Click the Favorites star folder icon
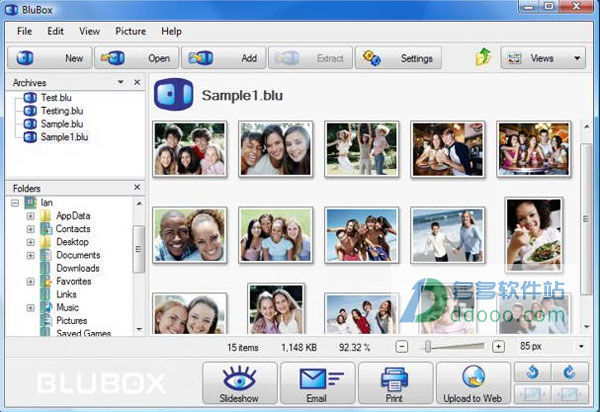 tap(46, 282)
